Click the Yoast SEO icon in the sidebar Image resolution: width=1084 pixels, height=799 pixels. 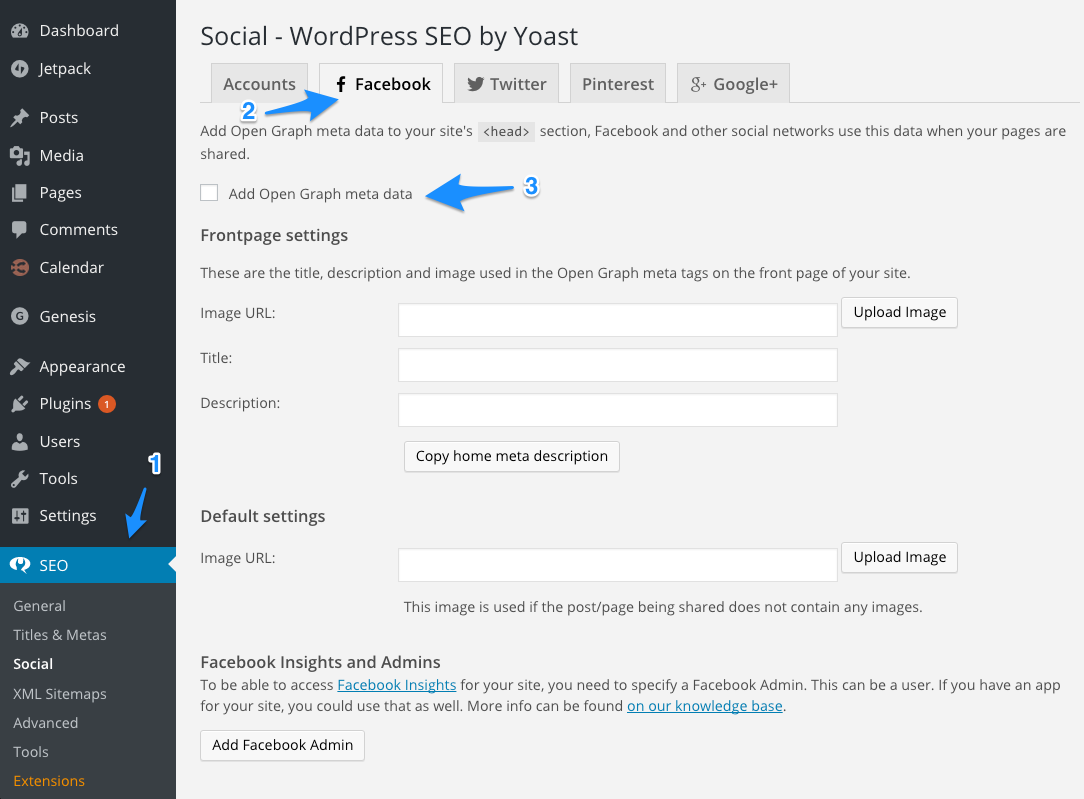[x=20, y=565]
